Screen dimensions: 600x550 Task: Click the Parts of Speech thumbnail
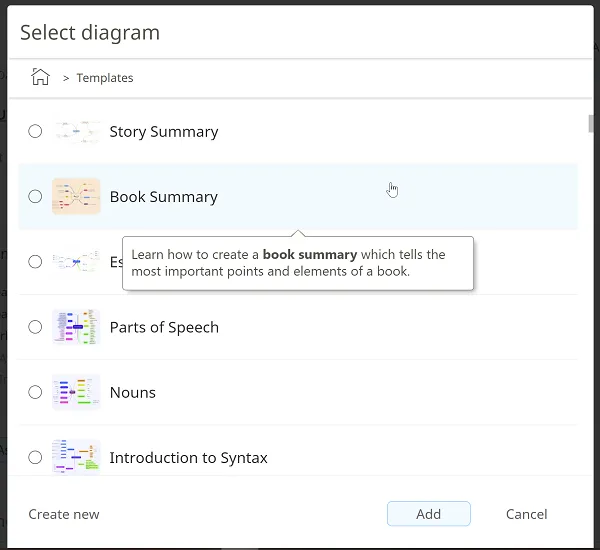[76, 327]
